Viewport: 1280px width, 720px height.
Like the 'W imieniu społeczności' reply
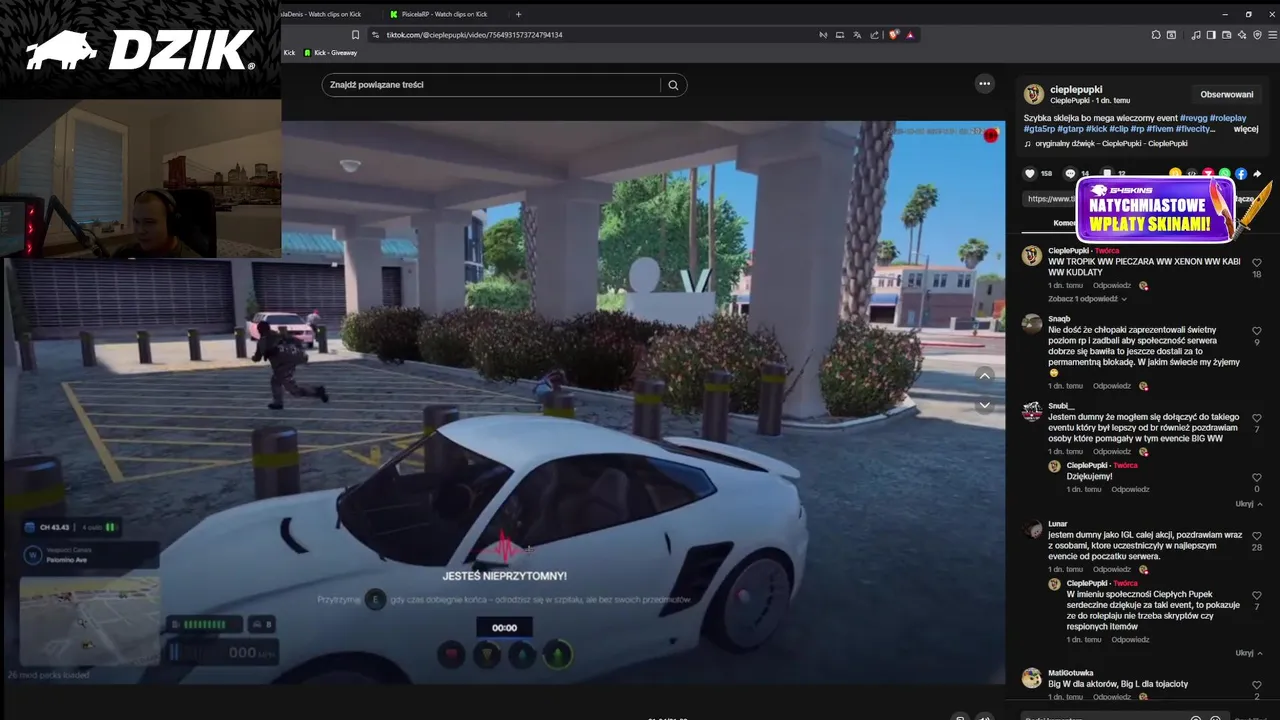(x=1257, y=595)
